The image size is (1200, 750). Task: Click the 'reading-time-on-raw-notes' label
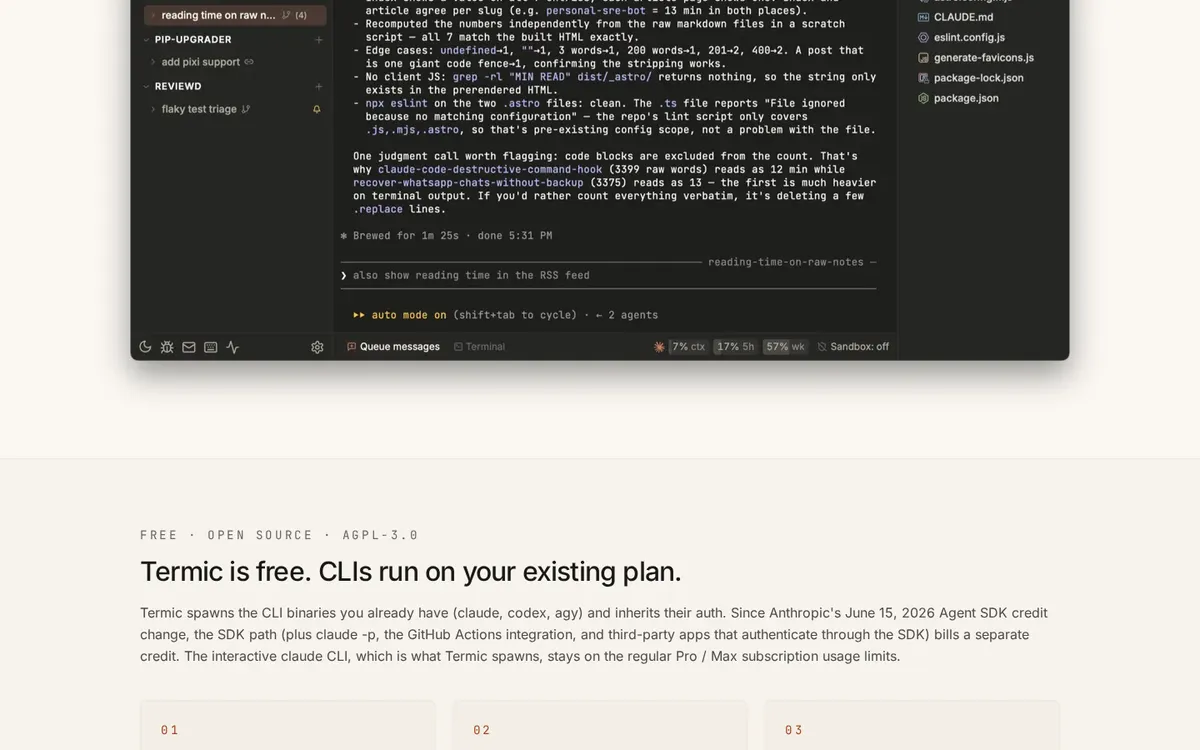pyautogui.click(x=786, y=262)
